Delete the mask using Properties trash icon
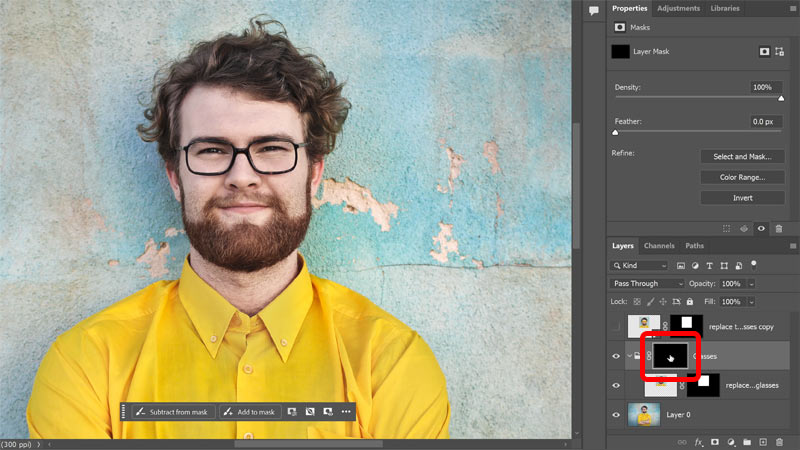Screen dimensions: 800x450 (x=779, y=229)
